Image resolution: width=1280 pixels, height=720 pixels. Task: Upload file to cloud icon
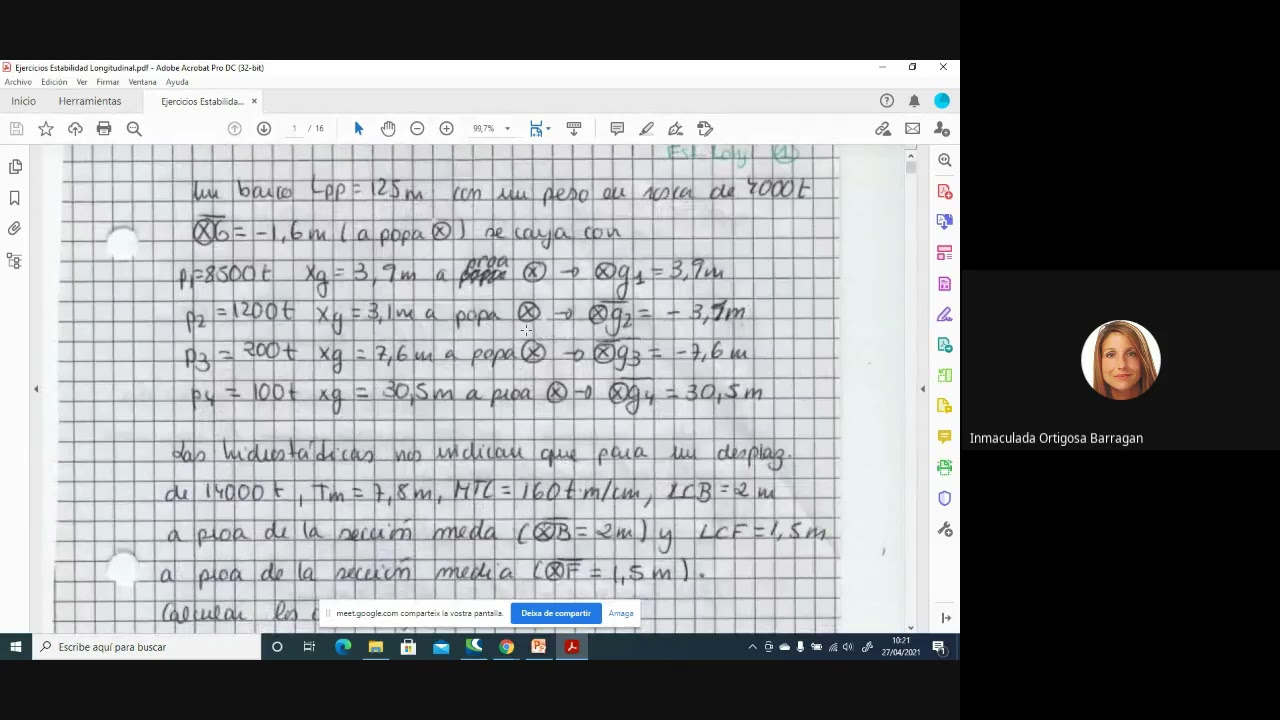pos(75,128)
